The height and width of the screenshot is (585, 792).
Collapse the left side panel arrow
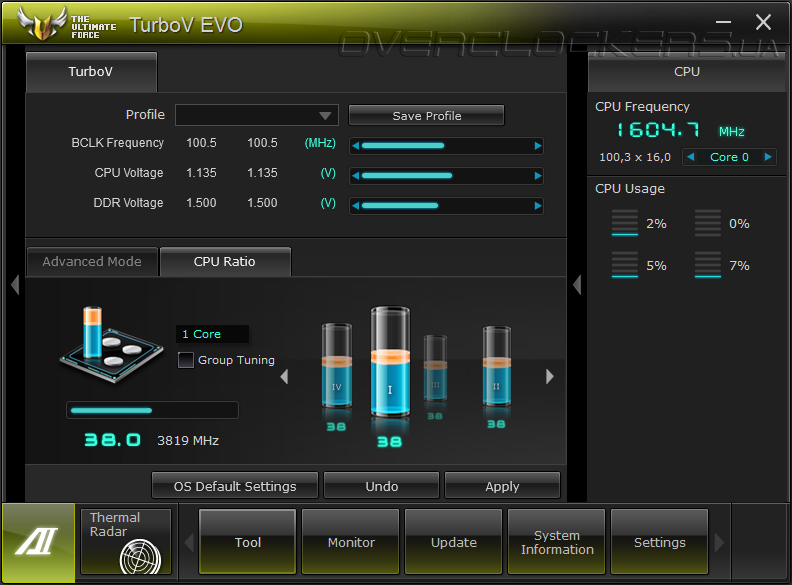pyautogui.click(x=15, y=285)
